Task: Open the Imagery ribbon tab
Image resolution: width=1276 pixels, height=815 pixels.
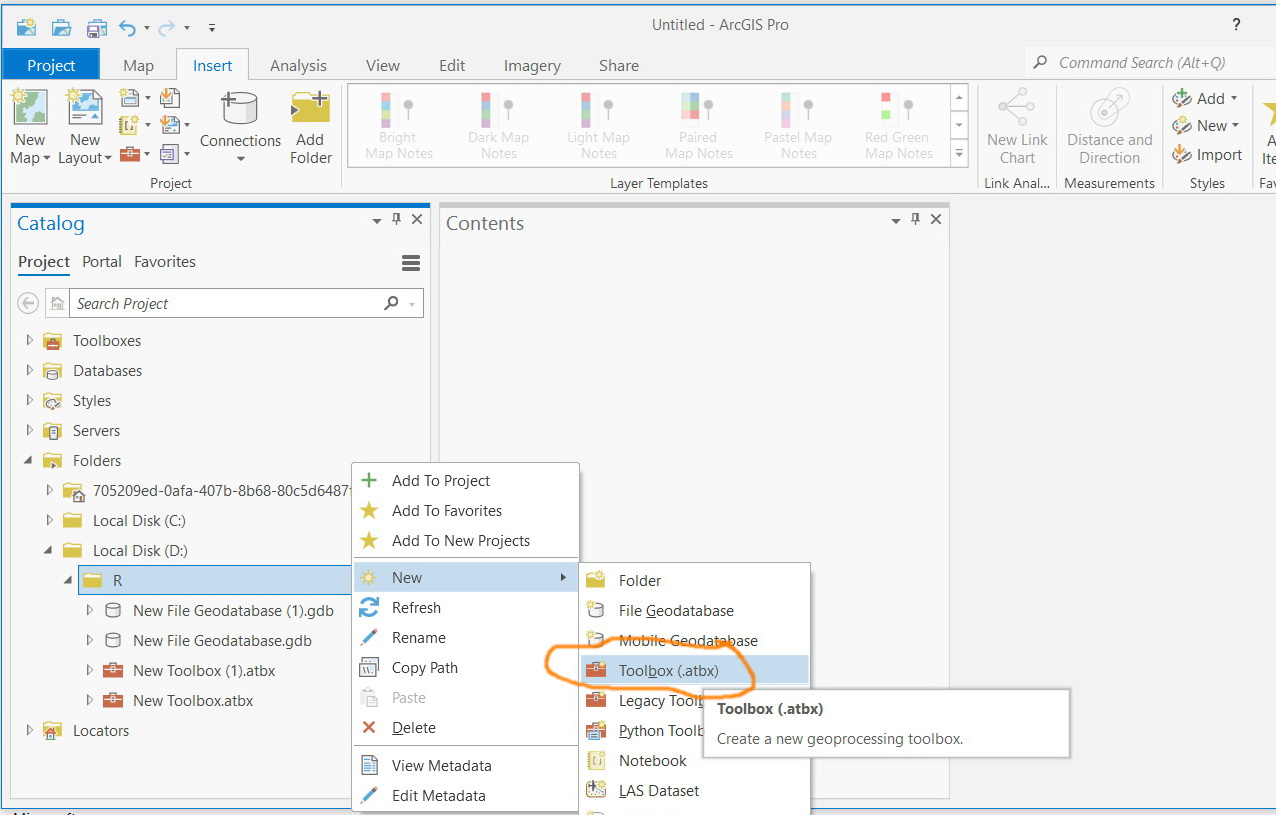Action: [532, 65]
